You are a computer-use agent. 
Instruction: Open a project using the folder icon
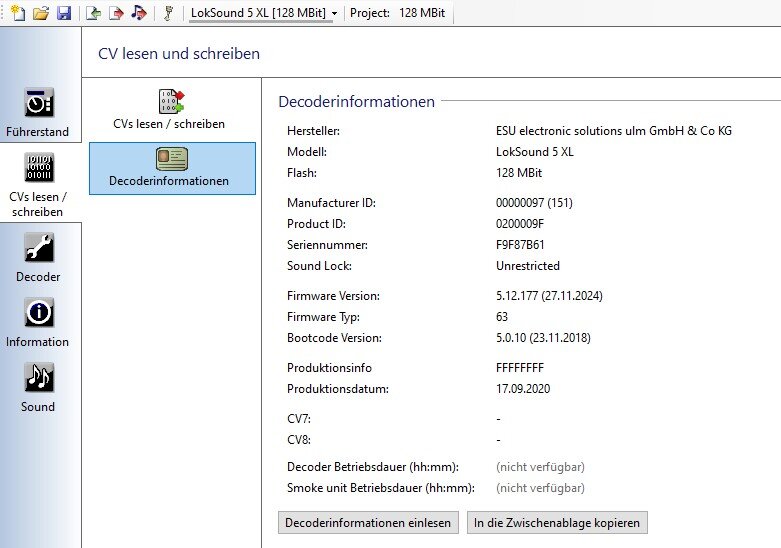coord(40,13)
